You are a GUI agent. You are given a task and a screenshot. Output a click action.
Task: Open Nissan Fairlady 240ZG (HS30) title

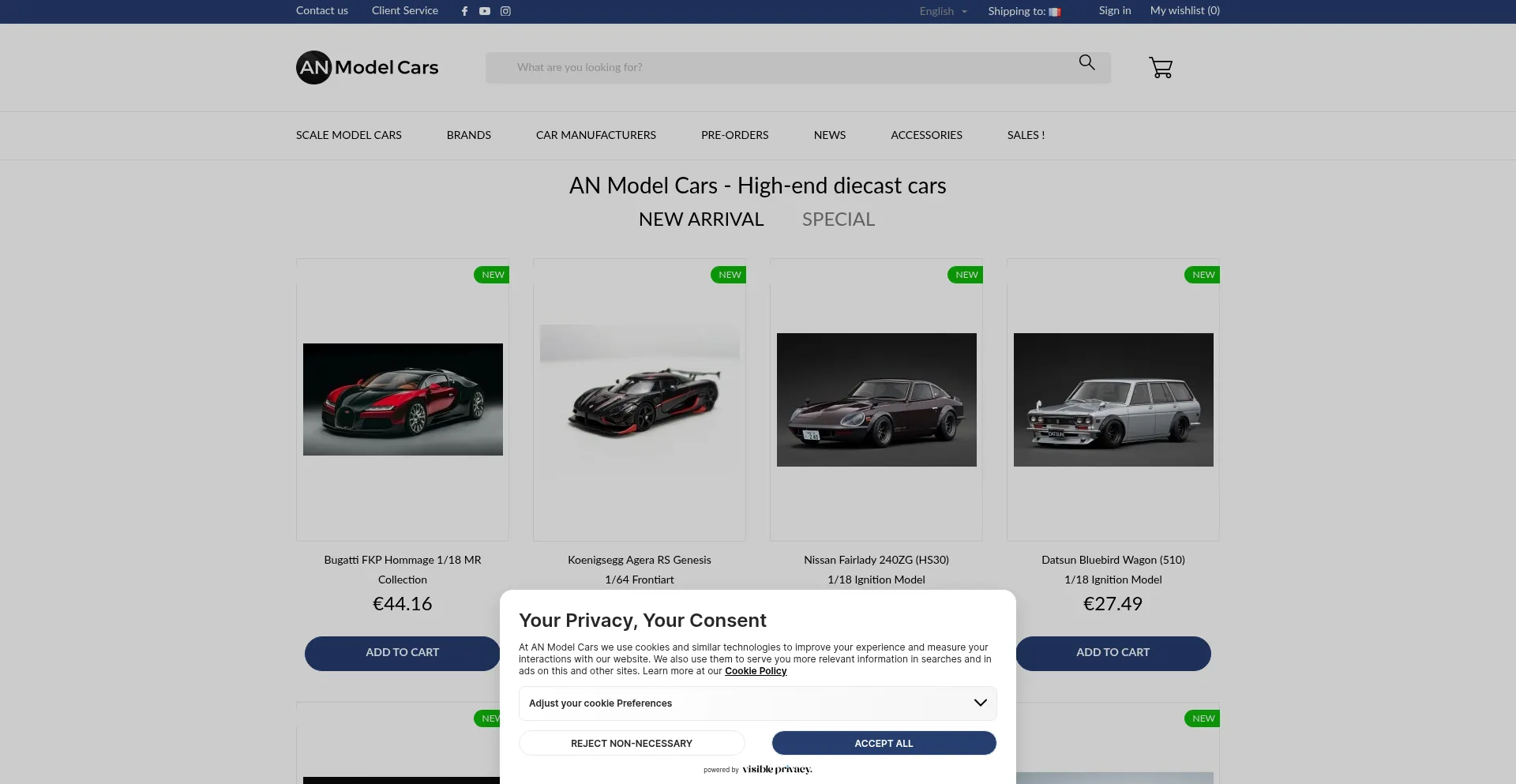tap(876, 569)
